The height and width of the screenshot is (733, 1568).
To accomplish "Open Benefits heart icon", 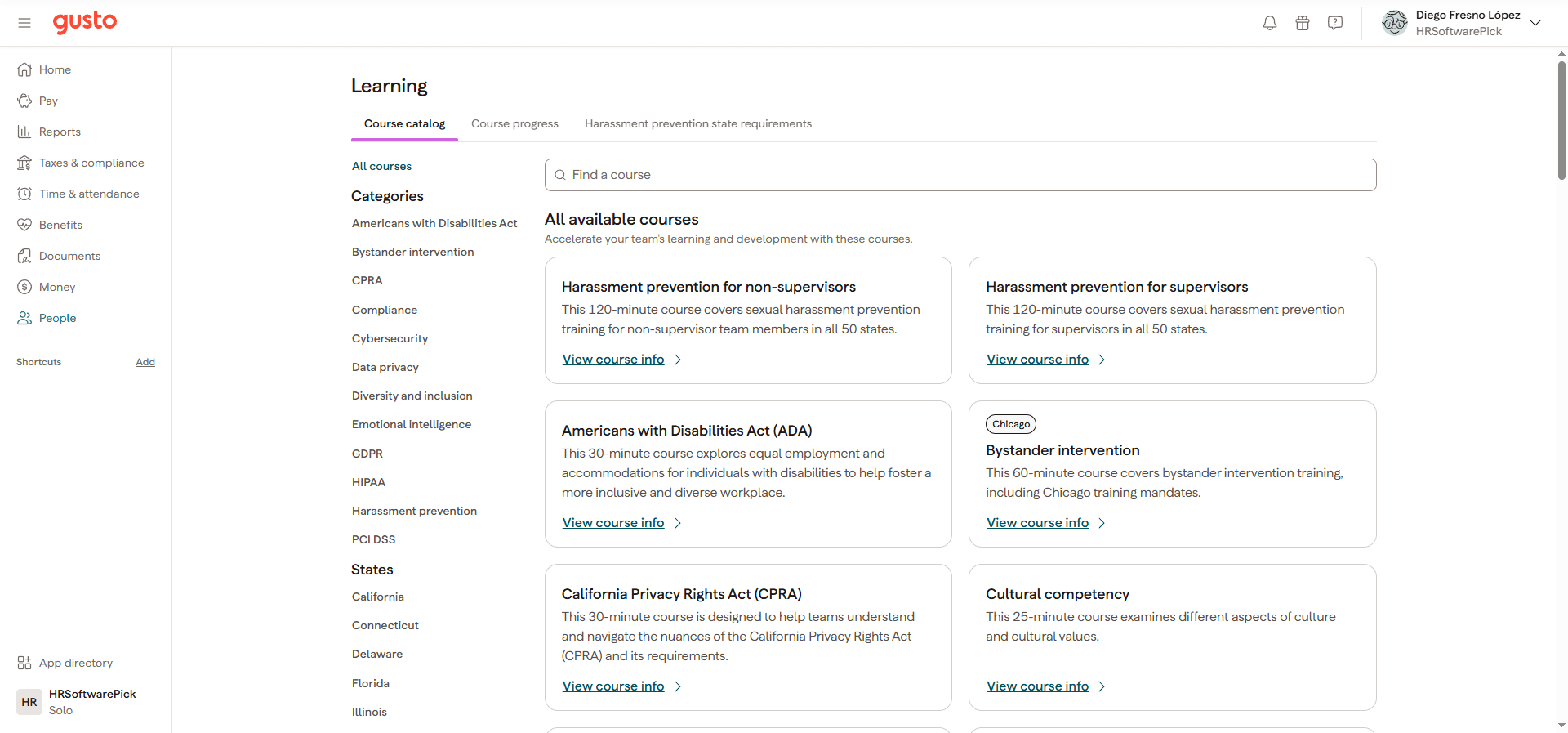I will (x=24, y=225).
